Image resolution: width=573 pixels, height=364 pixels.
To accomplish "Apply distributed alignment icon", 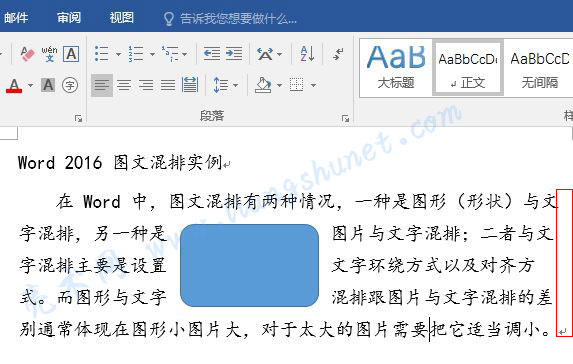I will pyautogui.click(x=190, y=85).
